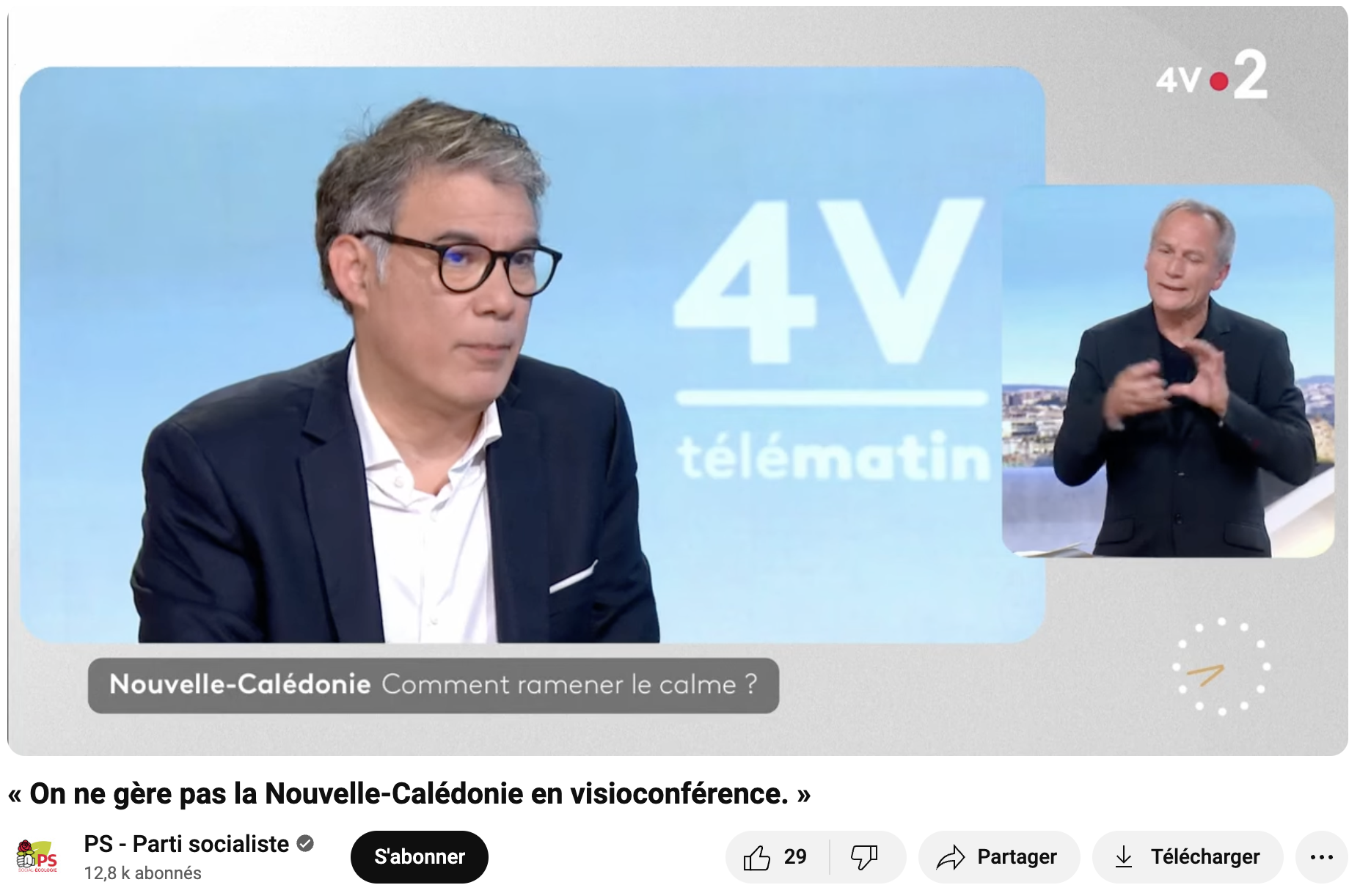Click the 12,8 k abonnés subscriber count
This screenshot has height=896, width=1360.
point(142,873)
